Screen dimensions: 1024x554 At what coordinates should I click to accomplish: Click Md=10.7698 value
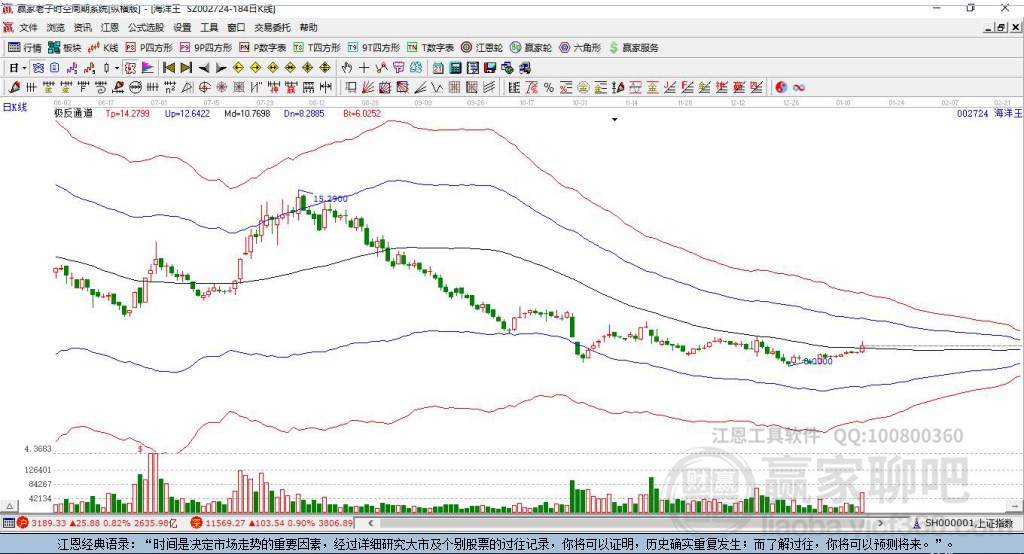[247, 114]
